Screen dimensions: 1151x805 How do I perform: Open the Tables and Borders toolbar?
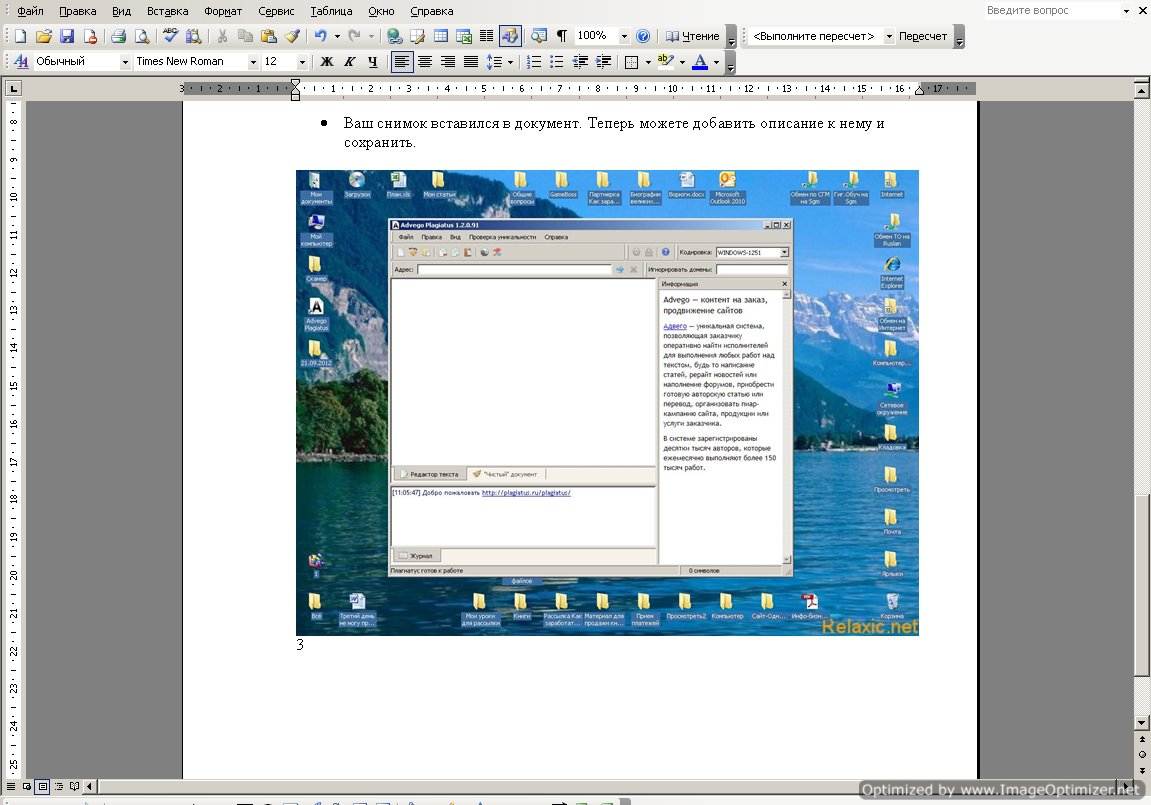point(418,36)
